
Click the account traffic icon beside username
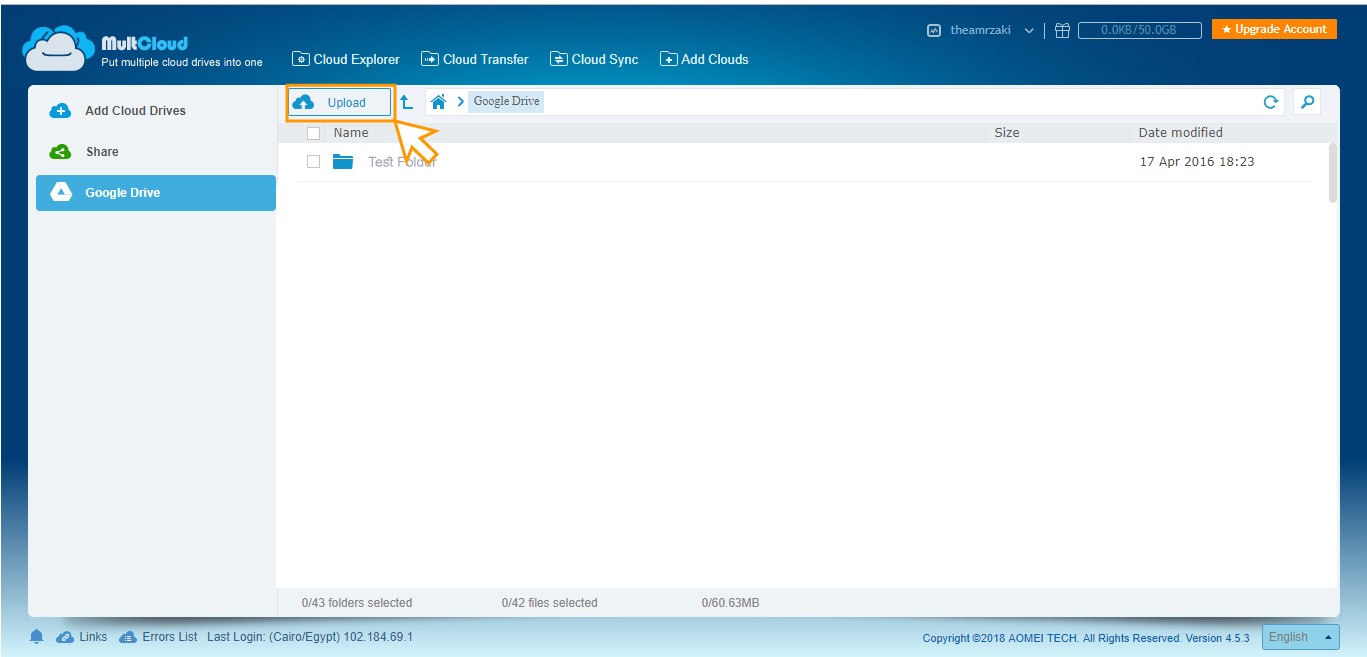[x=934, y=30]
